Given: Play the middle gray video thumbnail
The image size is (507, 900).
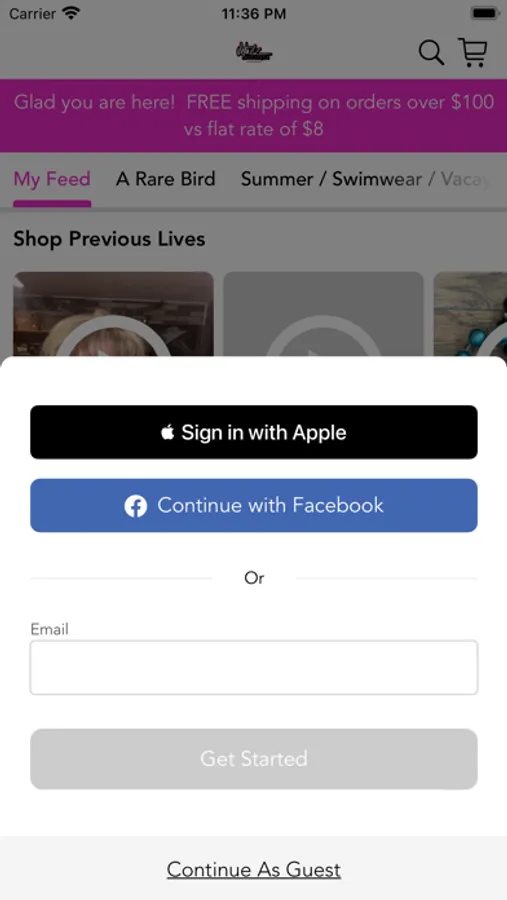Looking at the screenshot, I should 323,315.
